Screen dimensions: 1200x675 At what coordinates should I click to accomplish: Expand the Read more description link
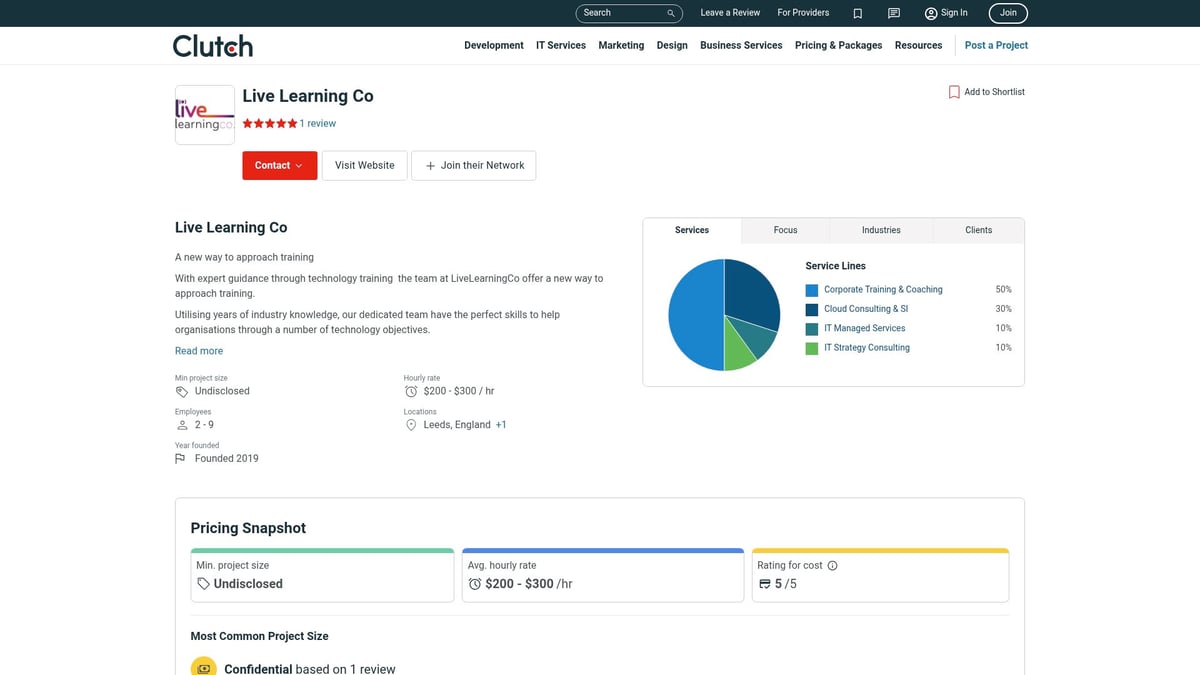(199, 351)
